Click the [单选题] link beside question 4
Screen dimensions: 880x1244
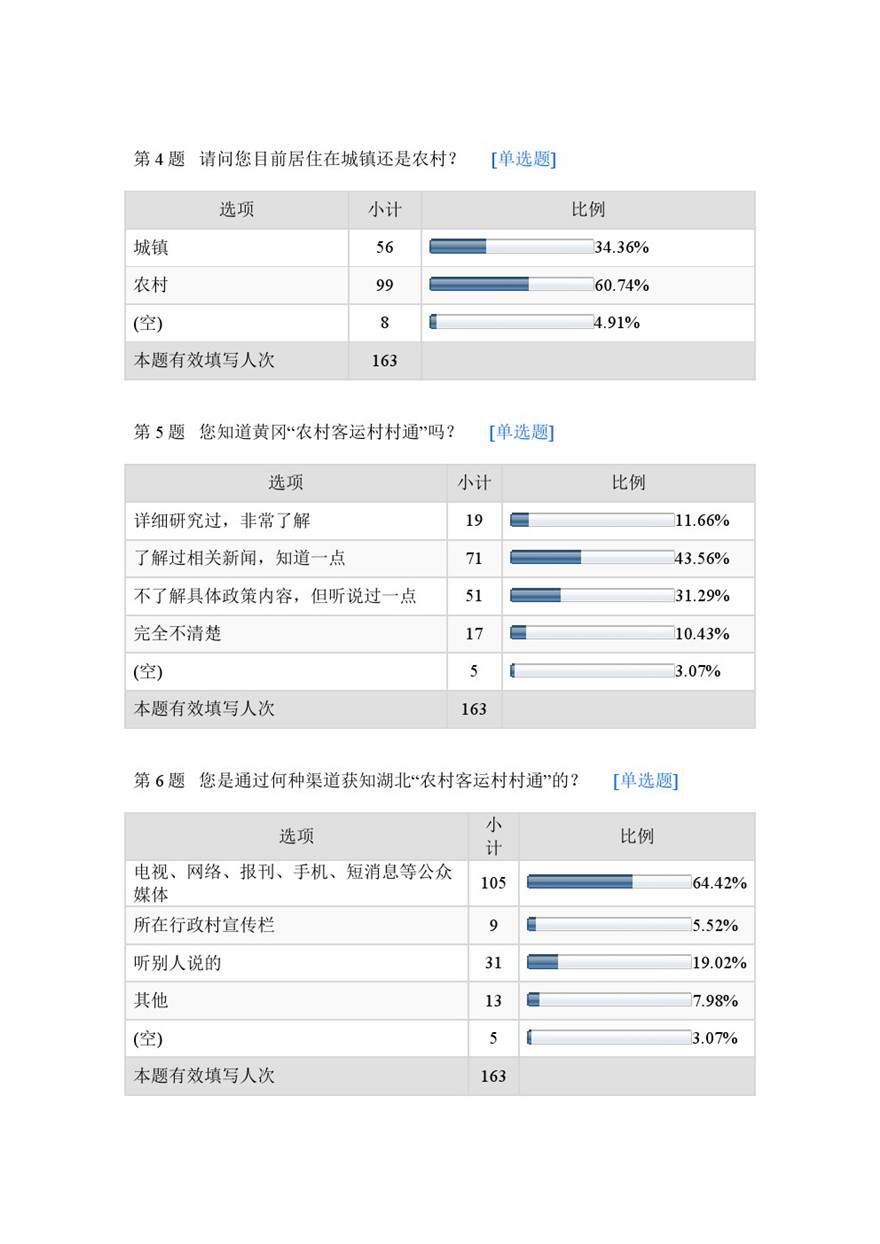[523, 159]
